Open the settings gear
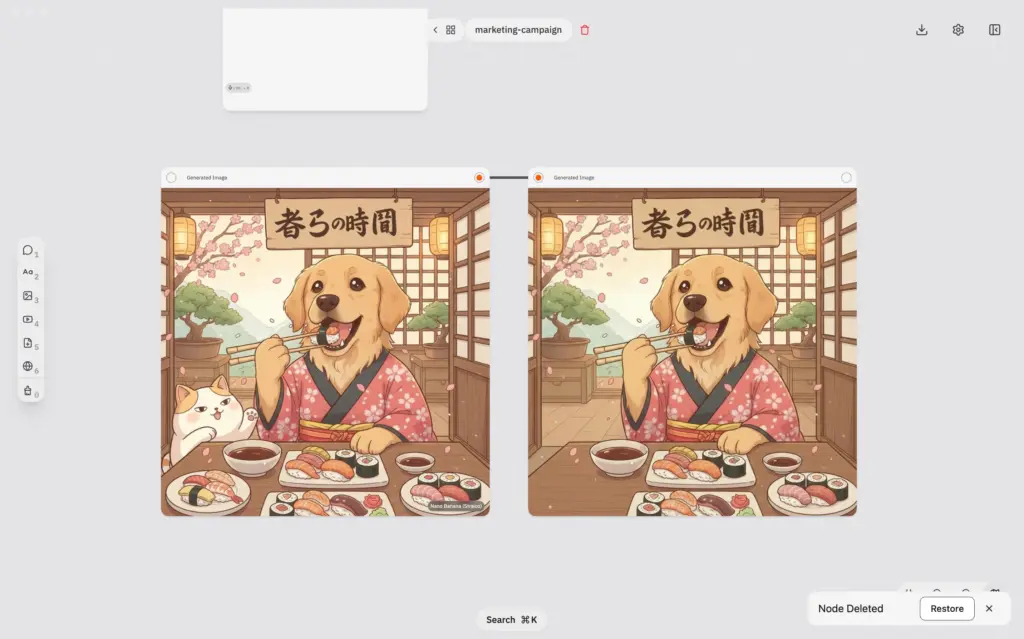 pyautogui.click(x=957, y=30)
